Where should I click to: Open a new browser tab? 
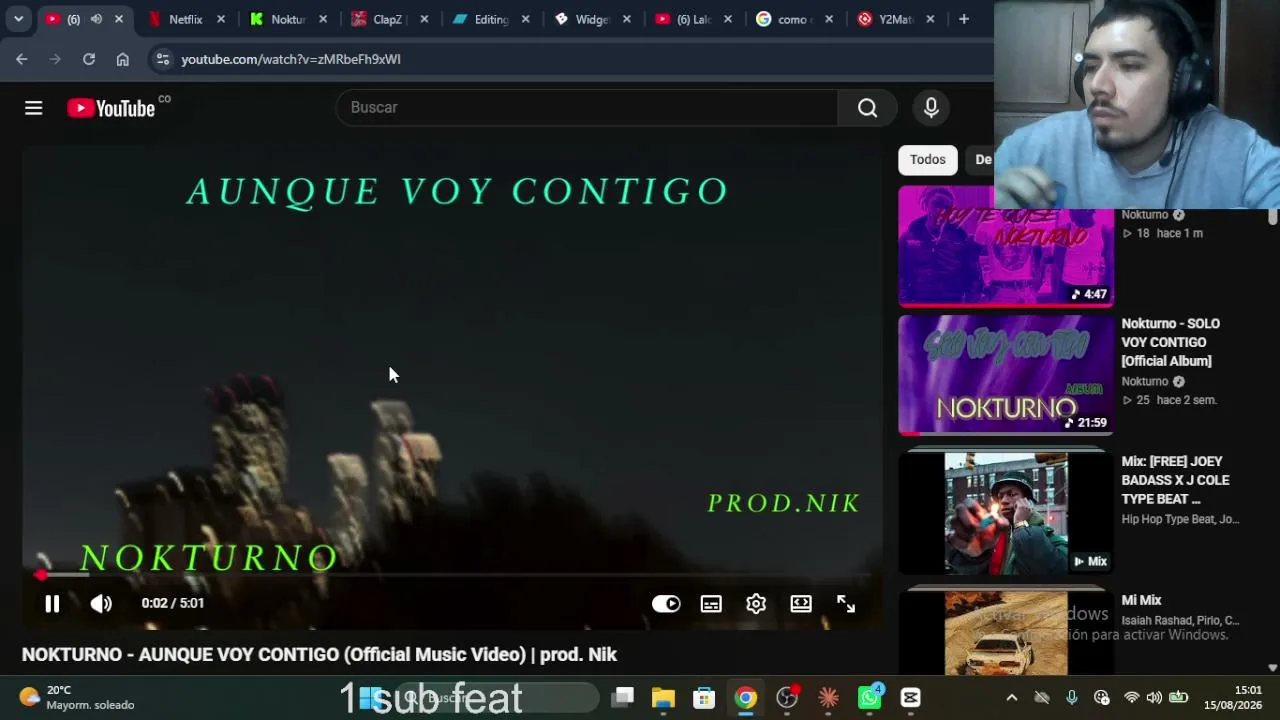(x=964, y=19)
